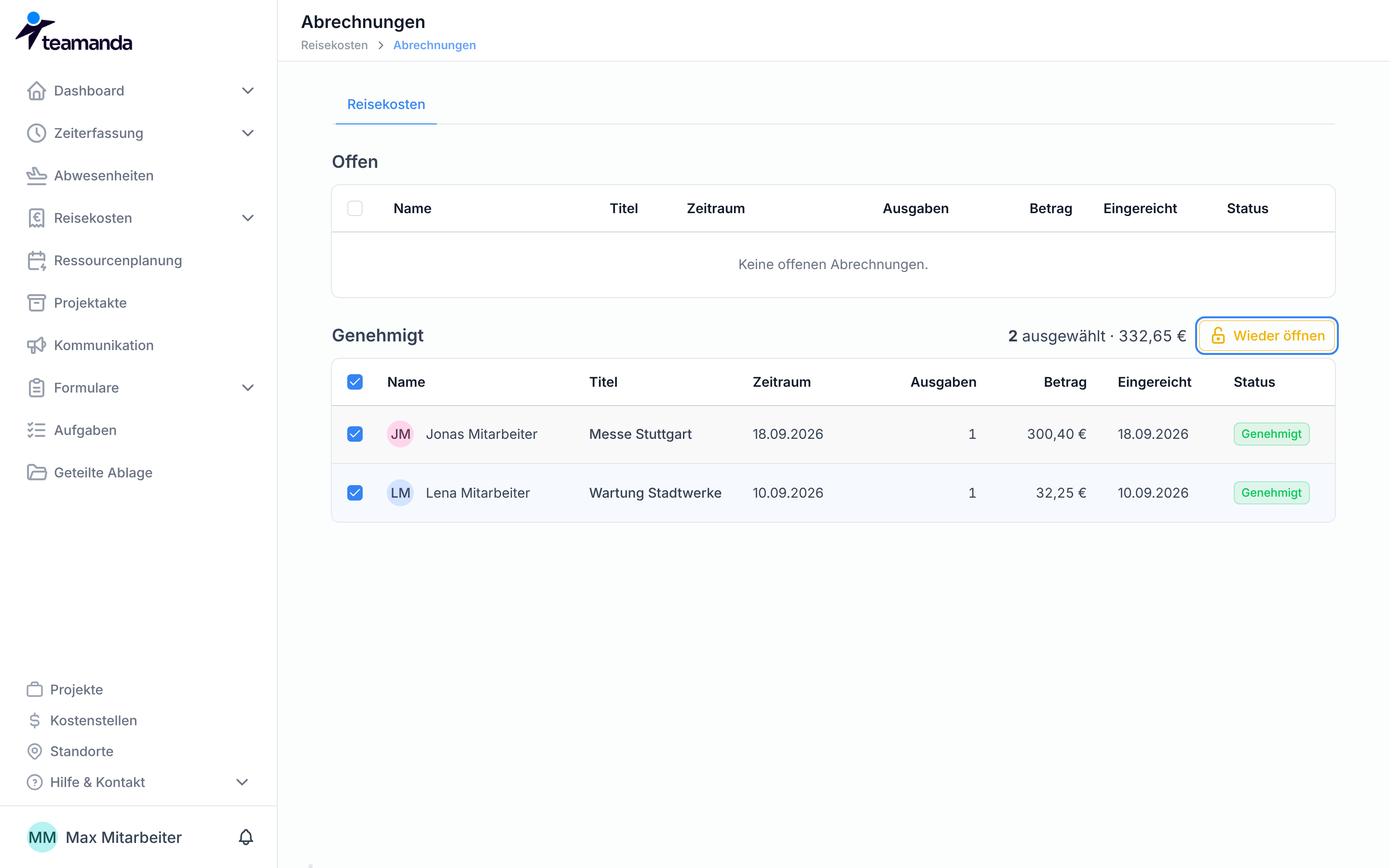Click the Formulare clipboard icon

(36, 388)
